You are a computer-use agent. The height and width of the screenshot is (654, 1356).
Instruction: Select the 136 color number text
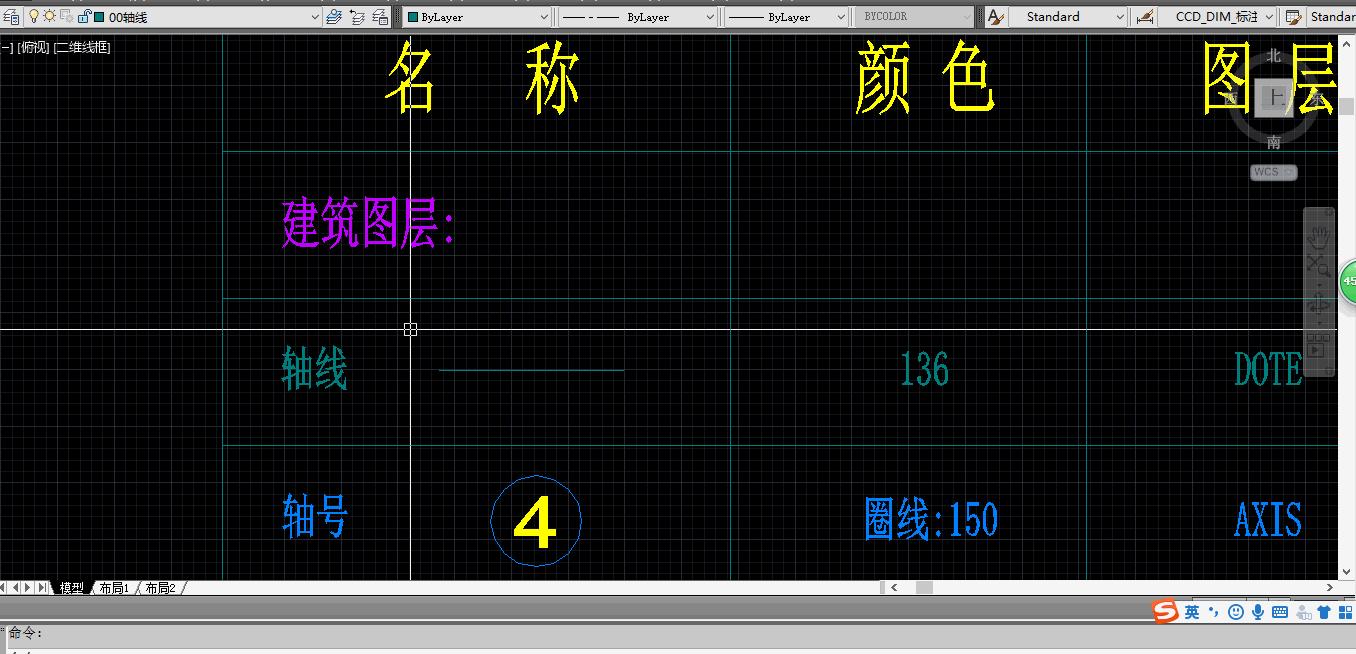[924, 370]
